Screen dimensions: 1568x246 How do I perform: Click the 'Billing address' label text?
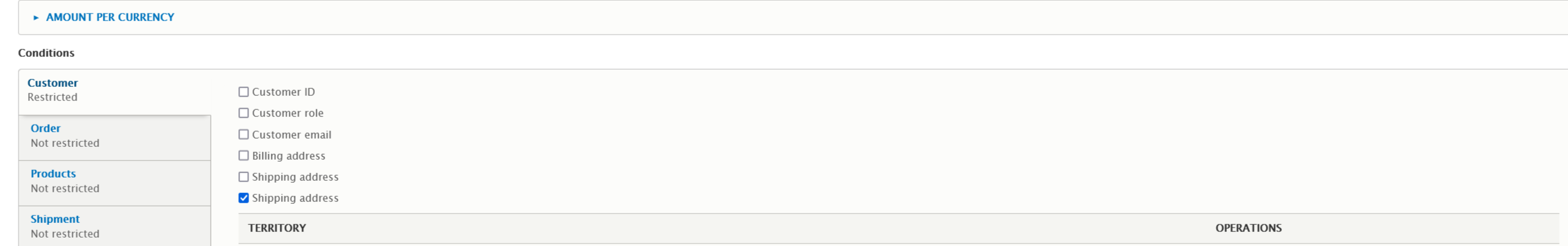(289, 156)
